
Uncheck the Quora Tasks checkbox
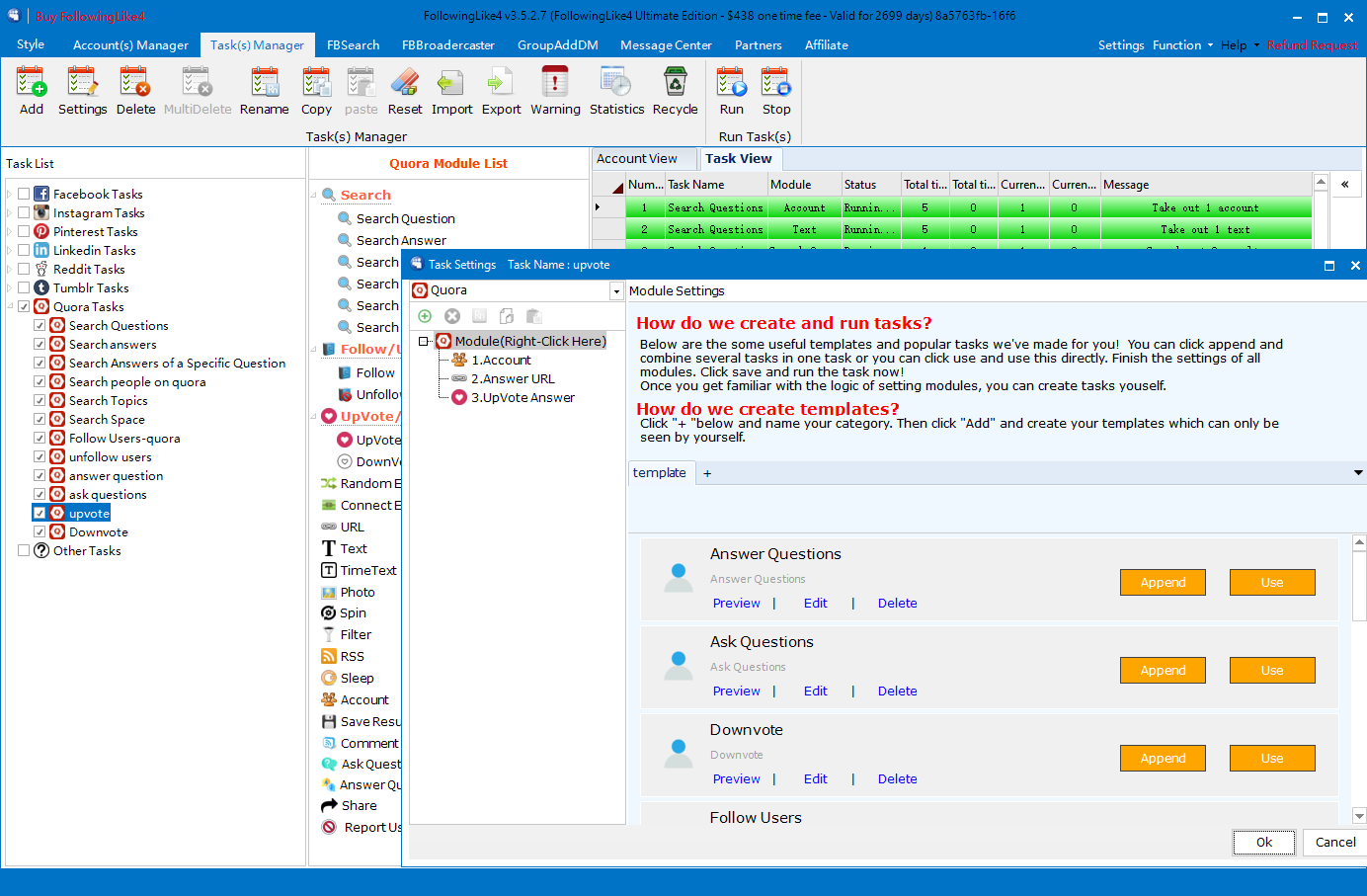click(x=24, y=307)
